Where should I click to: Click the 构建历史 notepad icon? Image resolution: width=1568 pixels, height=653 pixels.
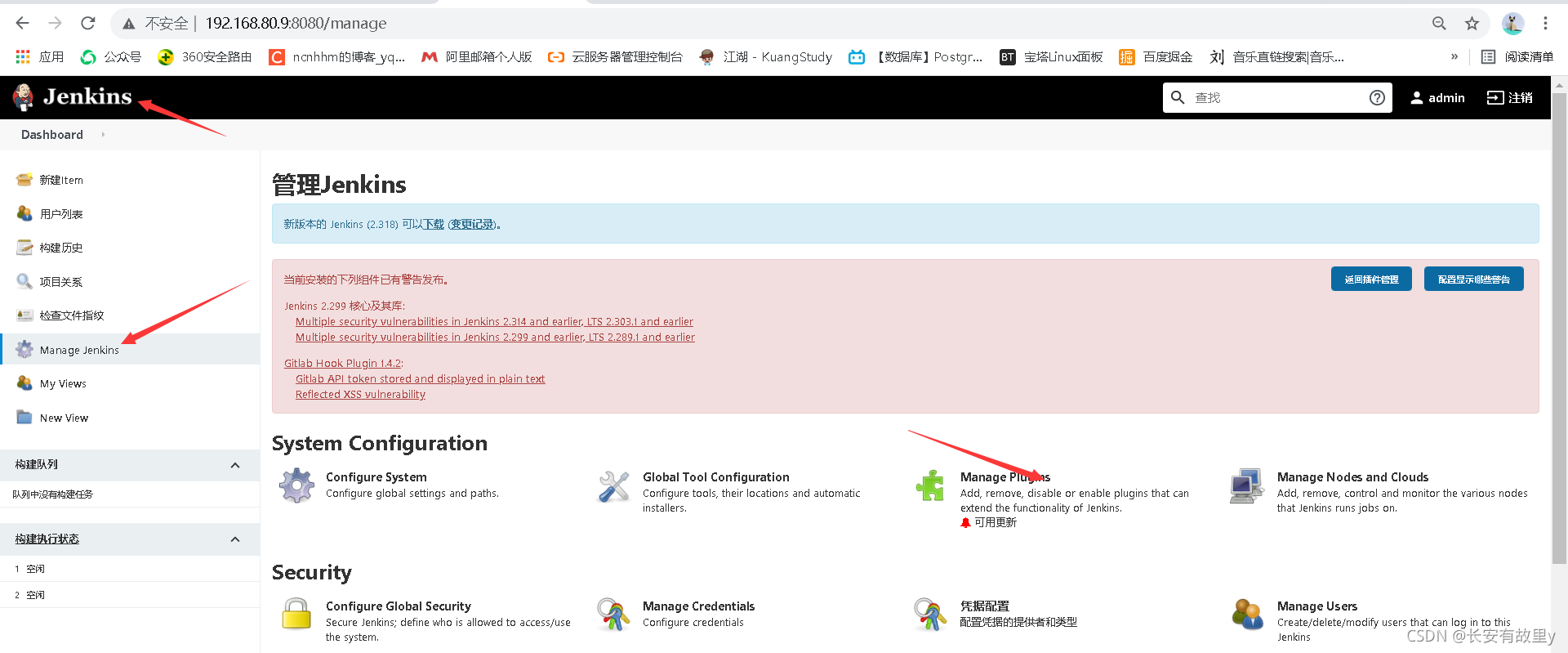24,247
